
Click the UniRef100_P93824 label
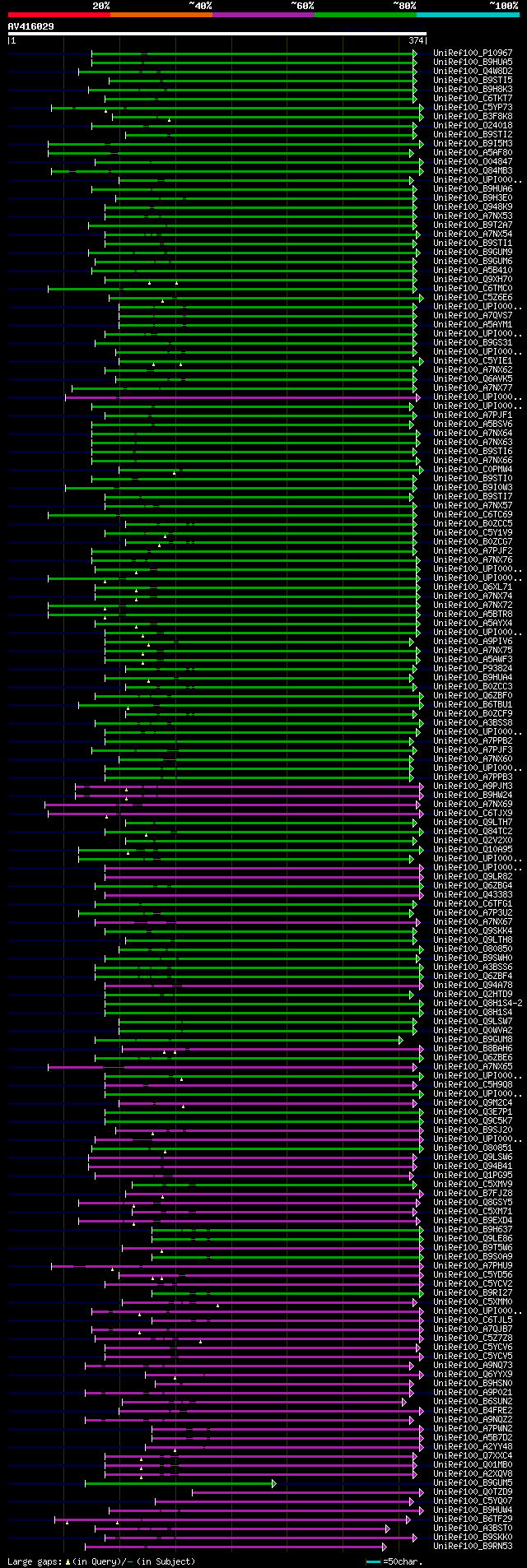click(473, 668)
